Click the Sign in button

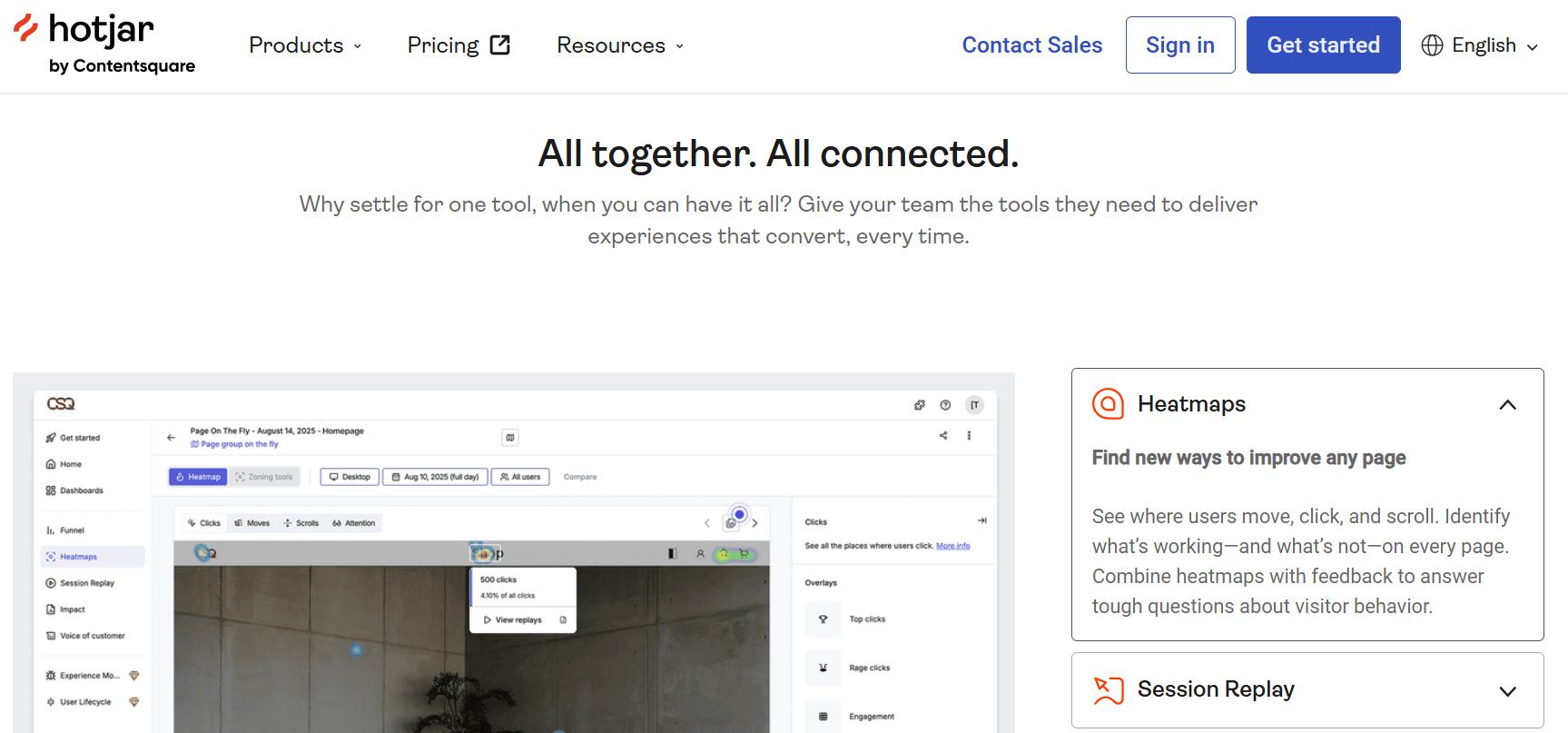tap(1180, 45)
